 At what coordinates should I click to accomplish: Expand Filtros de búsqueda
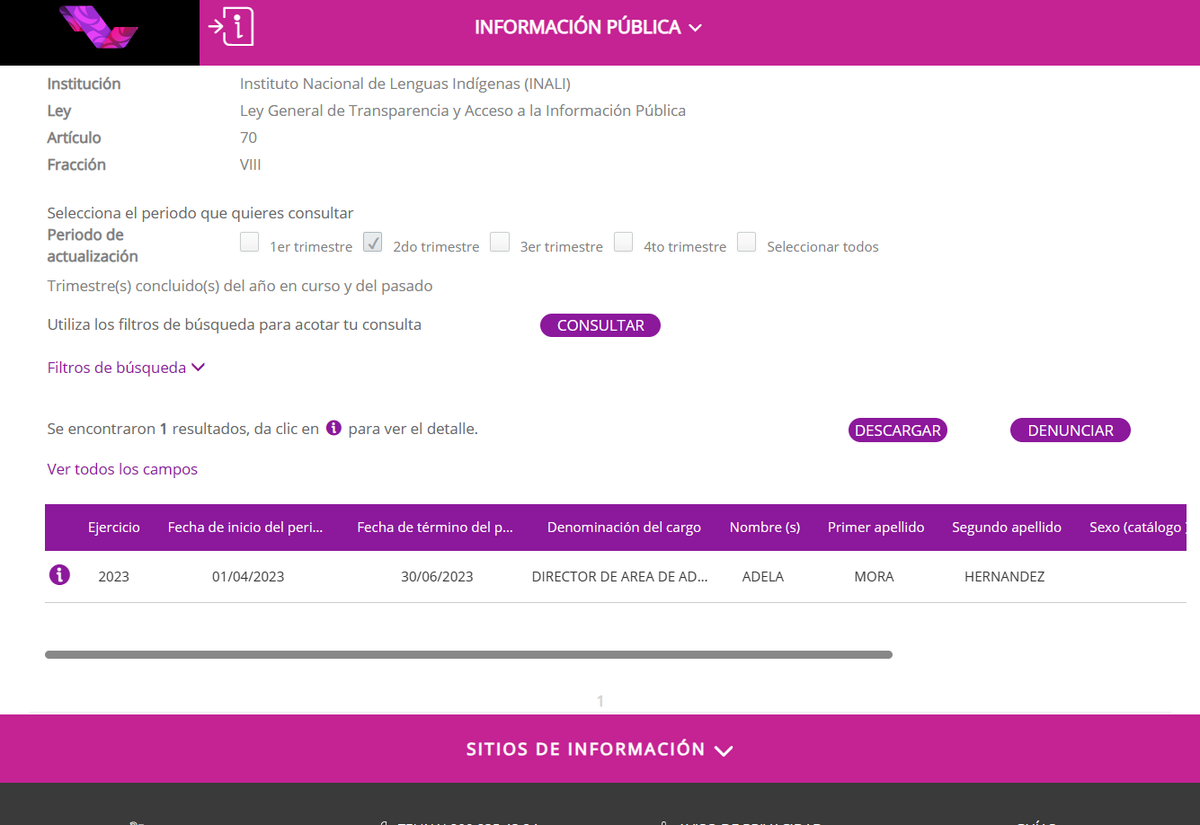(126, 368)
